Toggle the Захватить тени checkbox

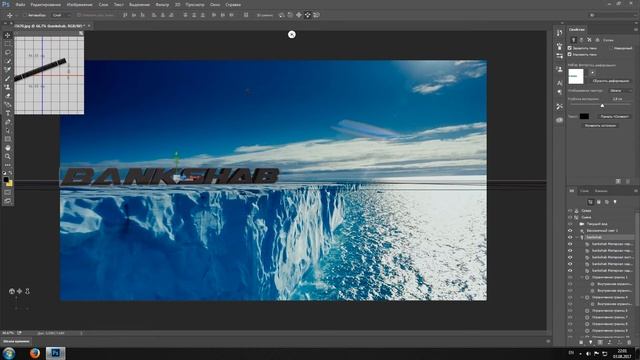570,48
